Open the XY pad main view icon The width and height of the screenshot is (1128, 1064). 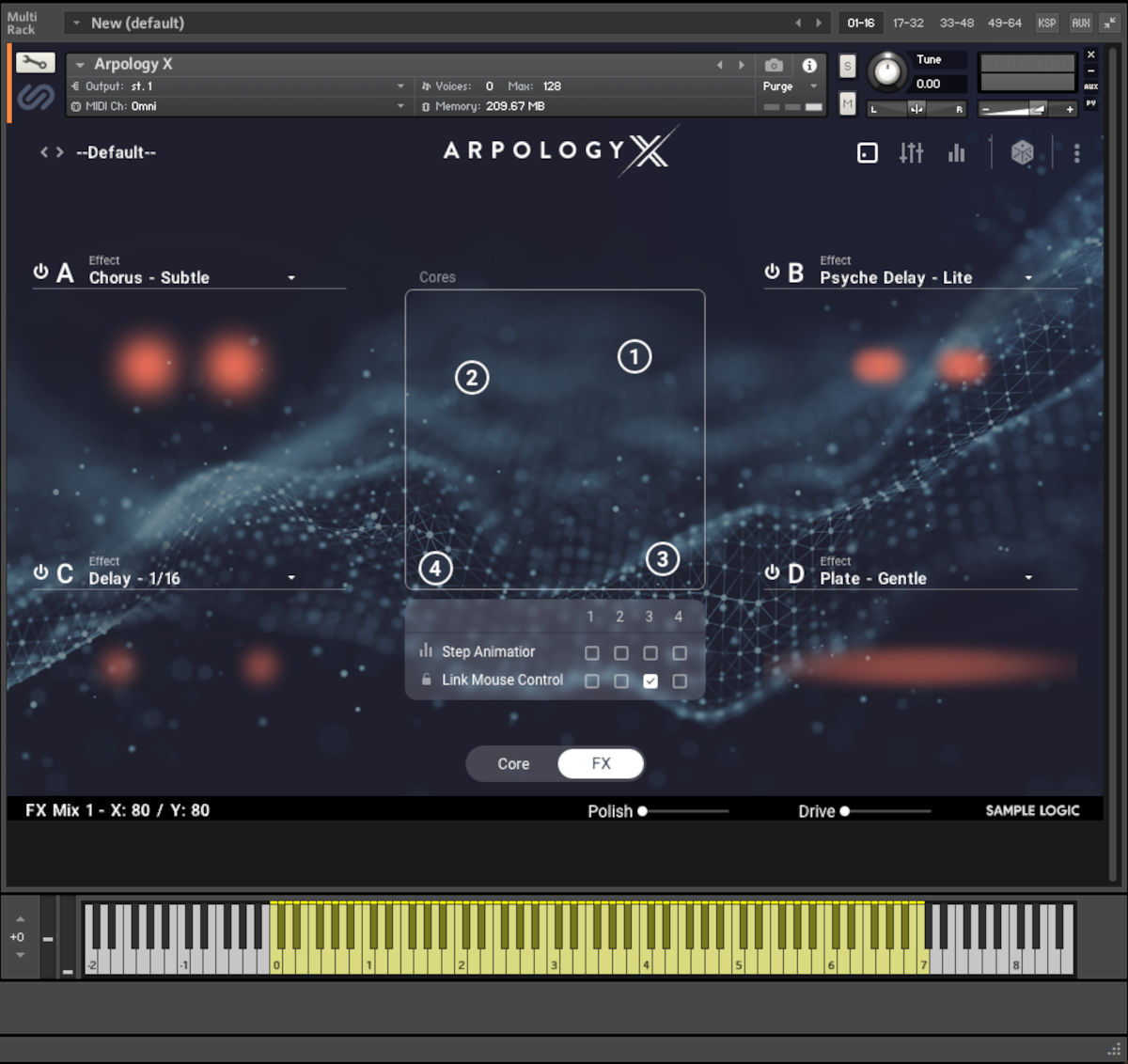point(868,152)
